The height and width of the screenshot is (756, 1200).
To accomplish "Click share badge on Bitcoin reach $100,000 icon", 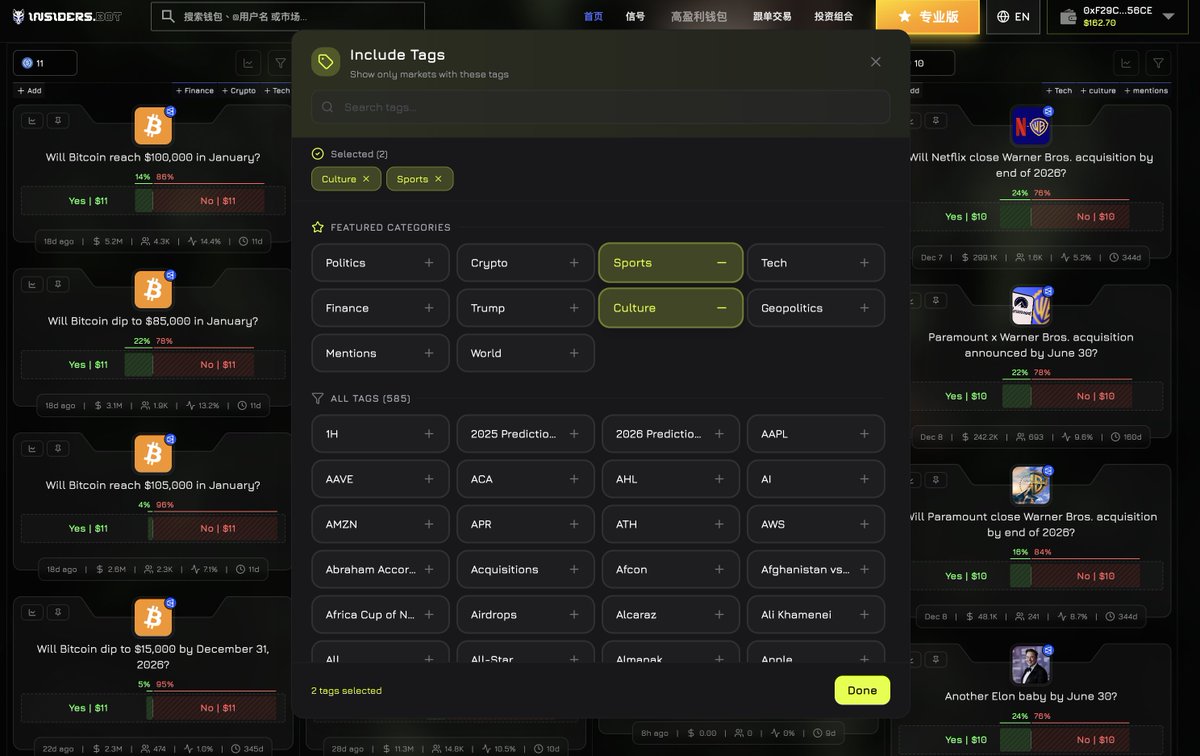I will click(170, 110).
